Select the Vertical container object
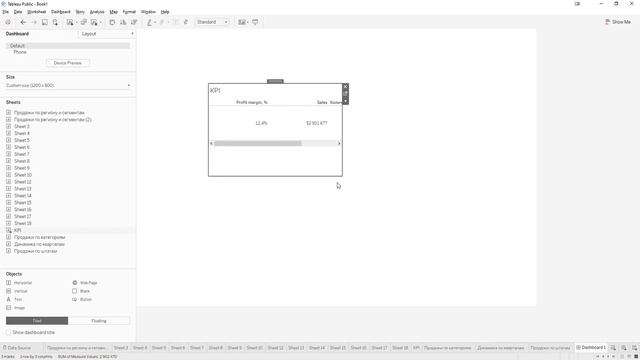Viewport: 640px width, 360px height. coord(17,291)
